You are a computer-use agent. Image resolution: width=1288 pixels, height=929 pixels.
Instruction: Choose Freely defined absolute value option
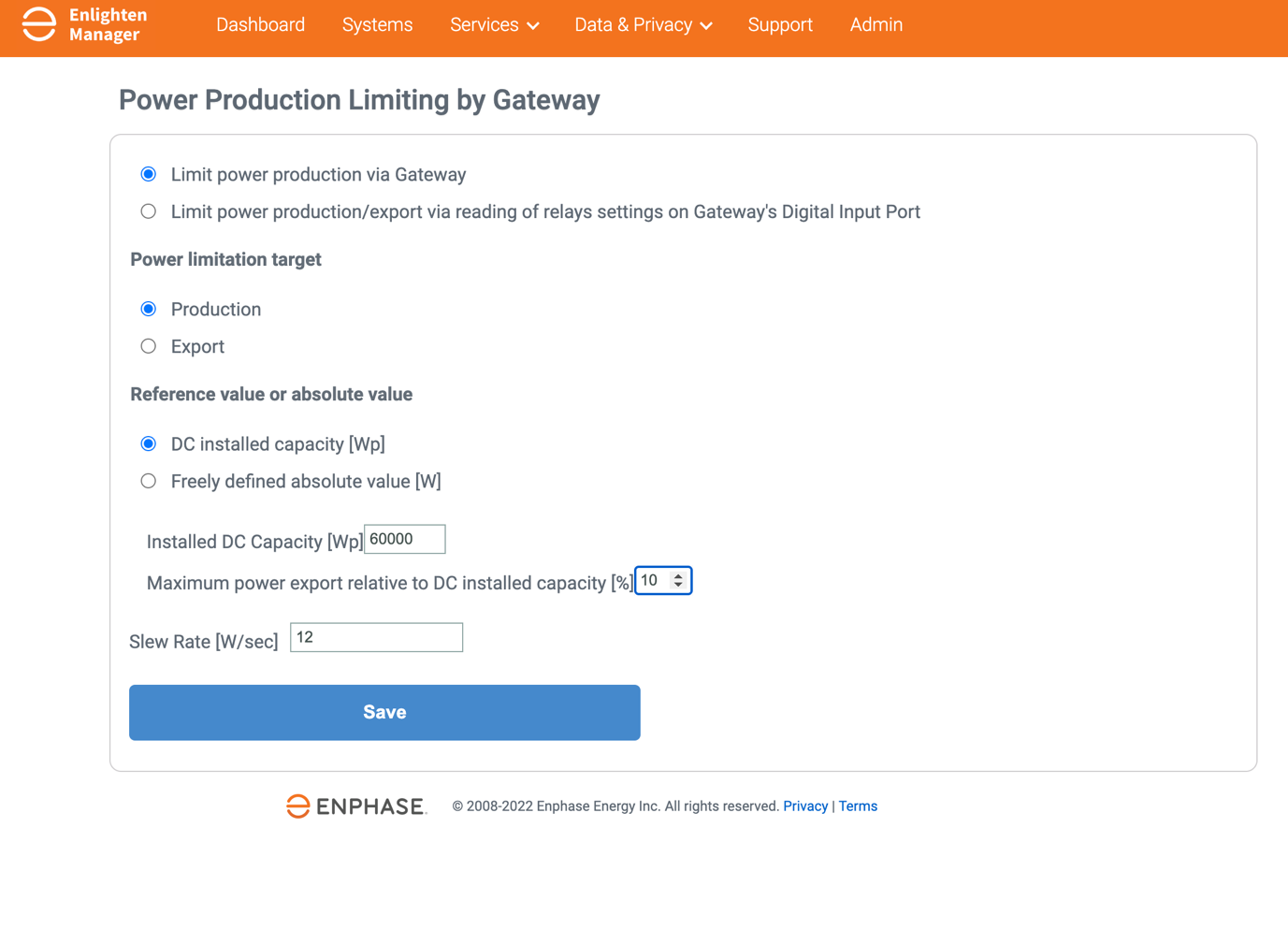[x=149, y=480]
